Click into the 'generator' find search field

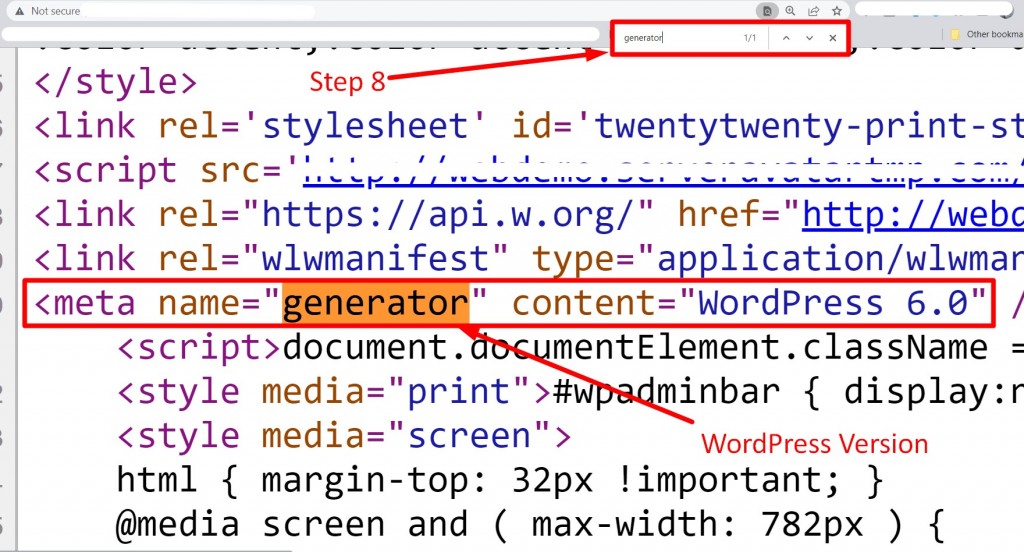[679, 38]
